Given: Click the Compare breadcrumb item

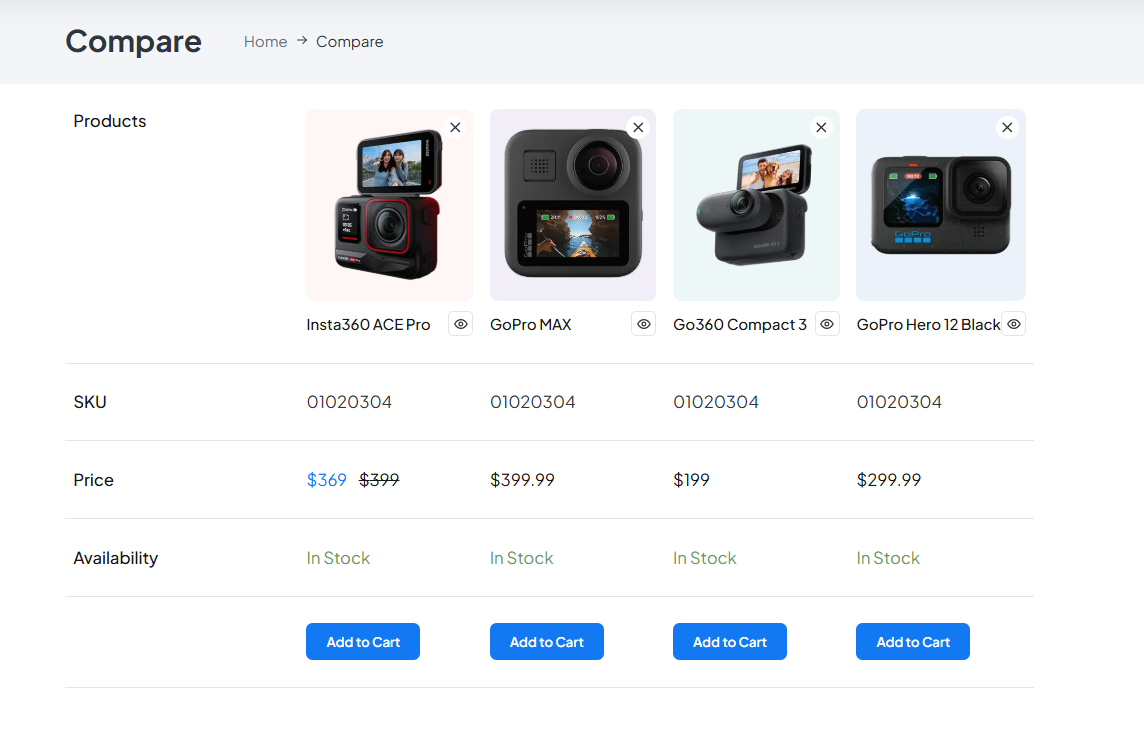Looking at the screenshot, I should coord(349,42).
